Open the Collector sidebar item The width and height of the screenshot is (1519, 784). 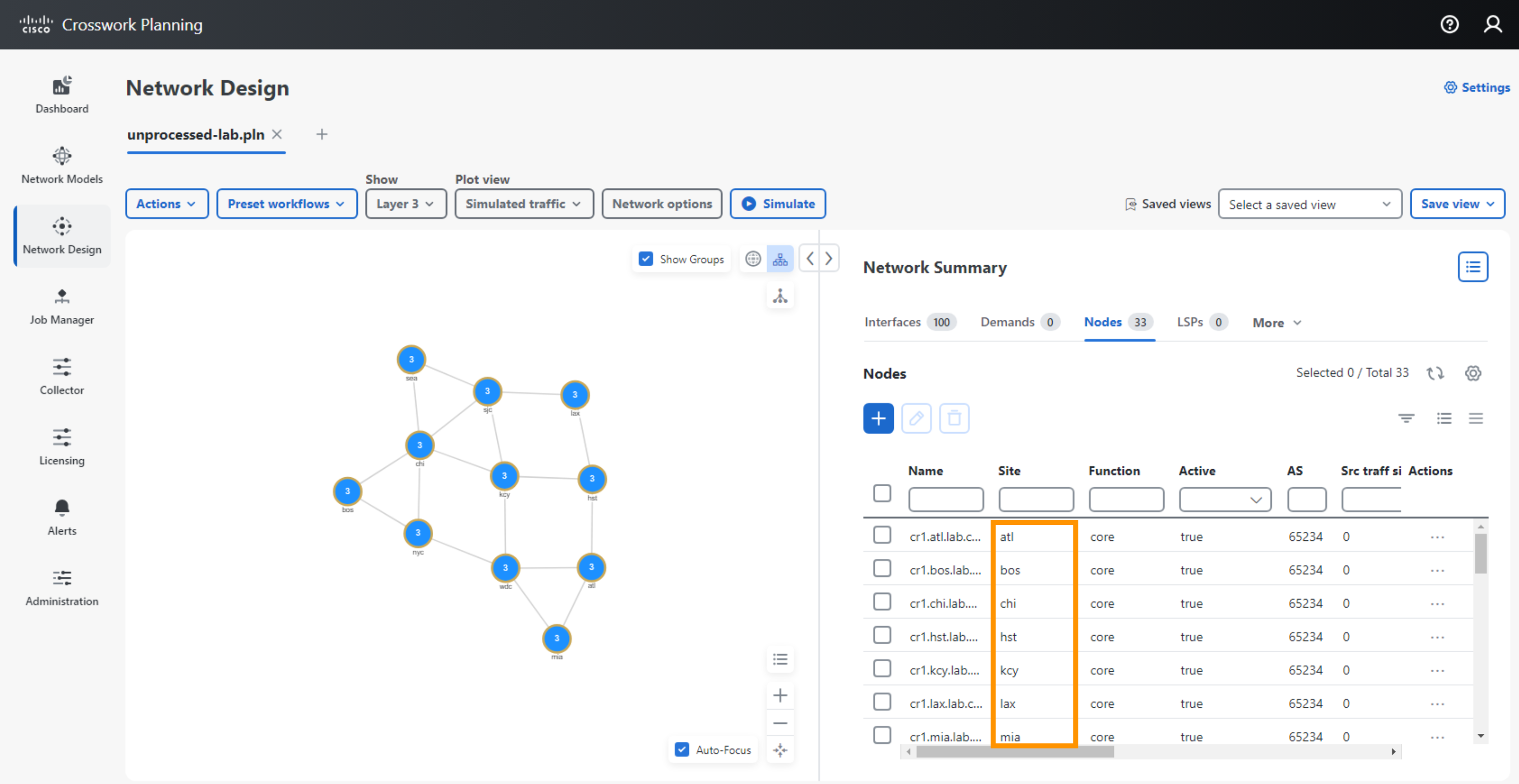(62, 376)
